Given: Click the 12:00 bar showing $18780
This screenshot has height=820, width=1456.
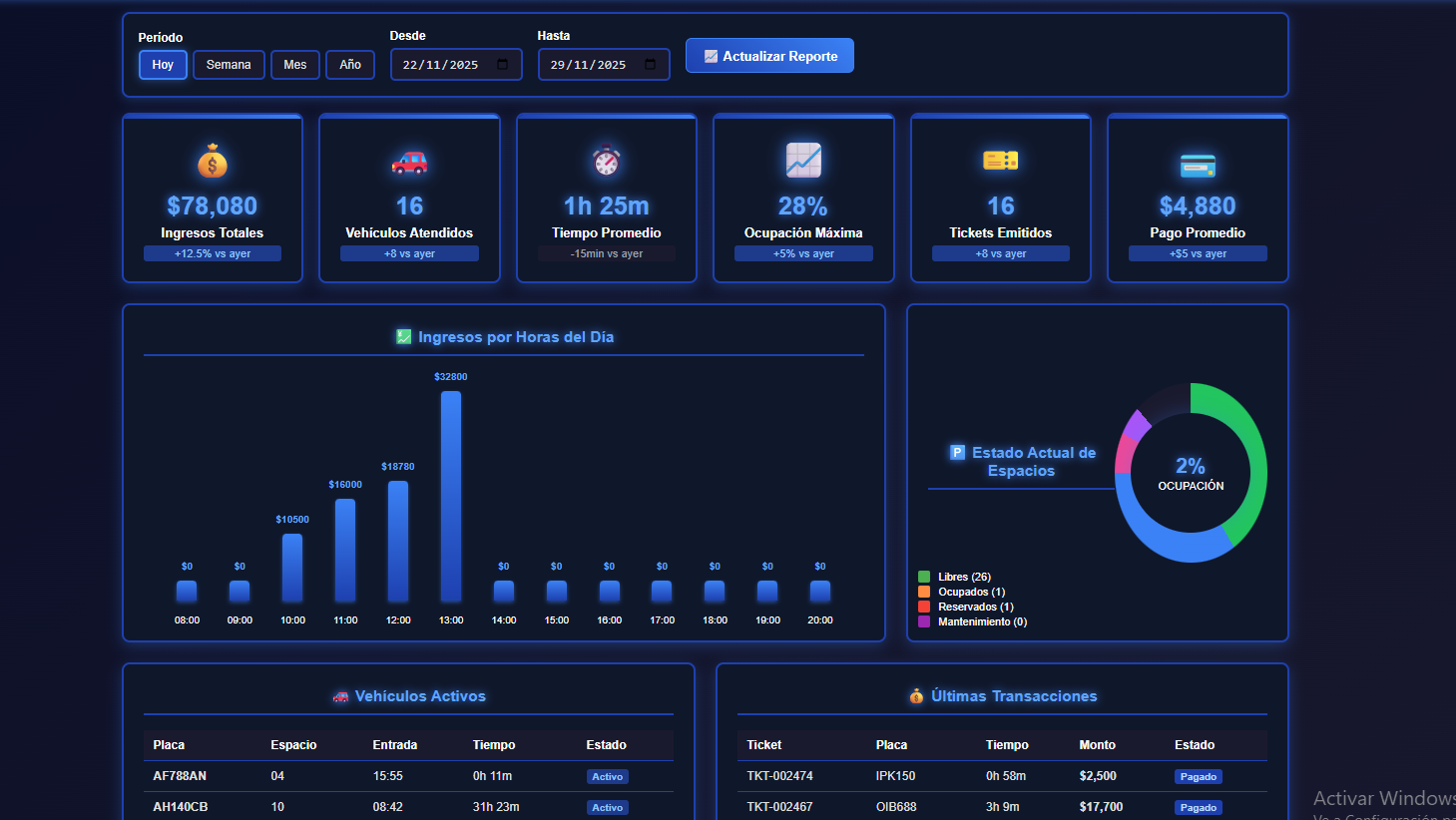Looking at the screenshot, I should click(398, 541).
